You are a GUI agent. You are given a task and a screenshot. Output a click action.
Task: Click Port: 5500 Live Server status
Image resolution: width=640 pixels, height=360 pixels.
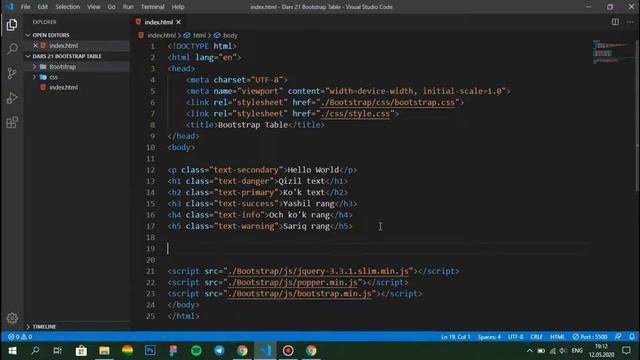[x=589, y=337]
